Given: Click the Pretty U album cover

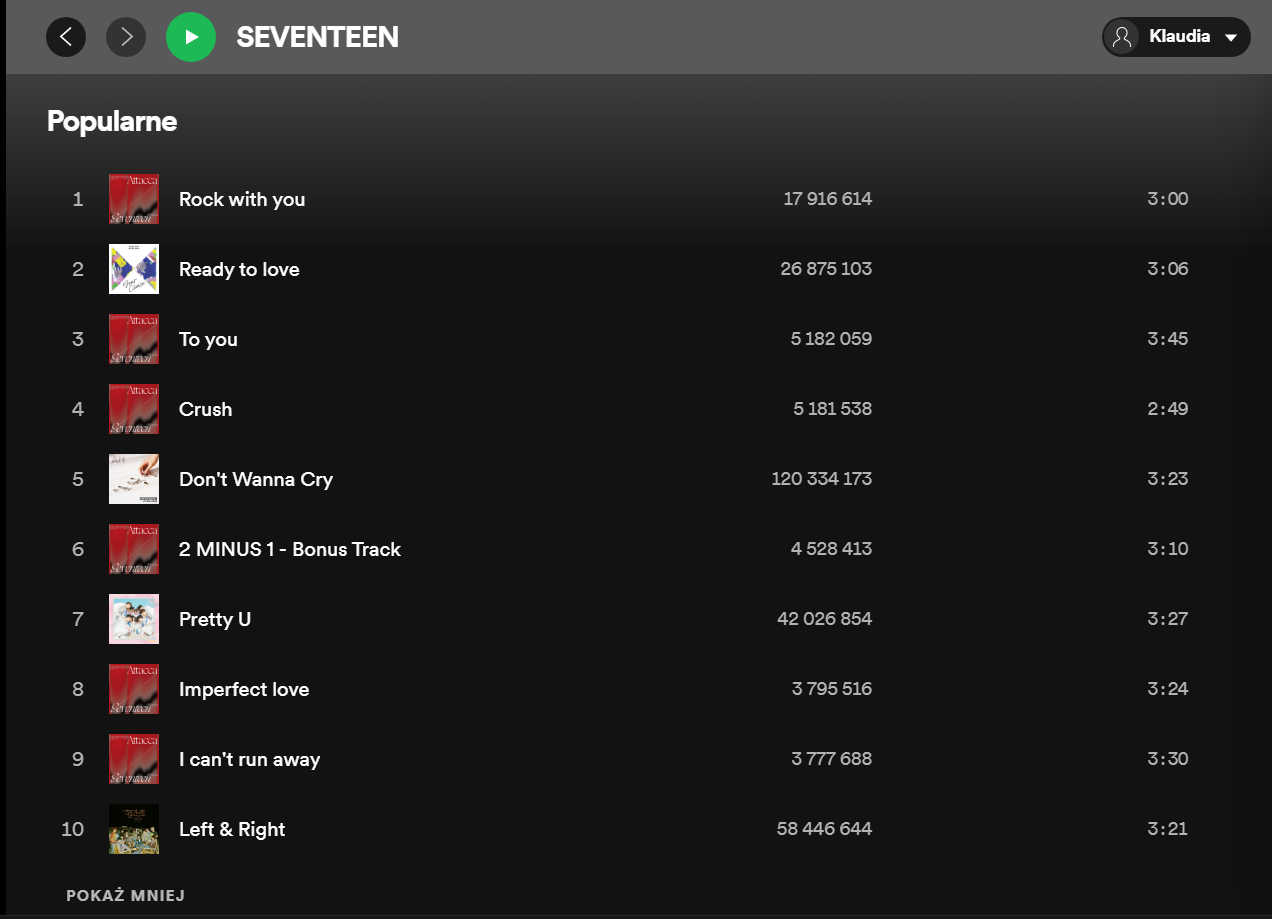Looking at the screenshot, I should (x=134, y=619).
